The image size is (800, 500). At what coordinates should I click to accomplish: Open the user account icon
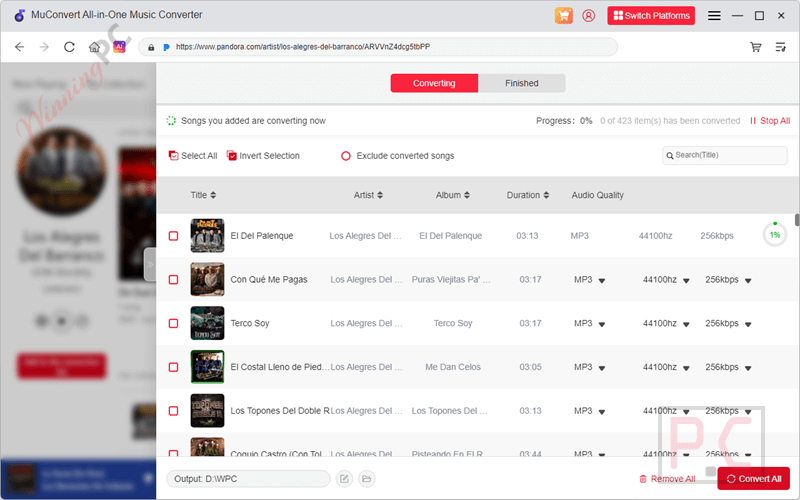588,16
